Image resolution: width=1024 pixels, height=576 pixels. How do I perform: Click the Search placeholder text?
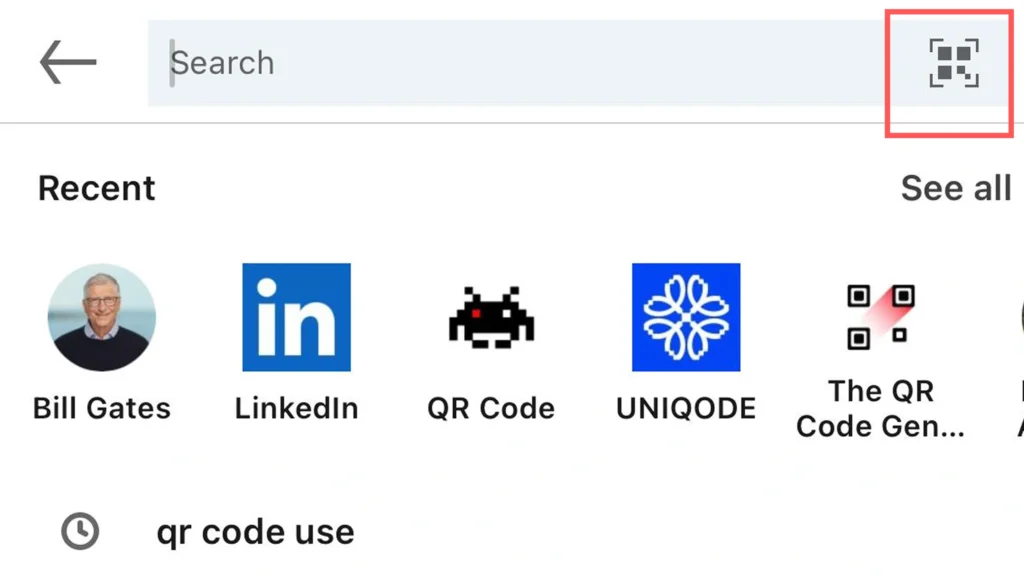(222, 63)
